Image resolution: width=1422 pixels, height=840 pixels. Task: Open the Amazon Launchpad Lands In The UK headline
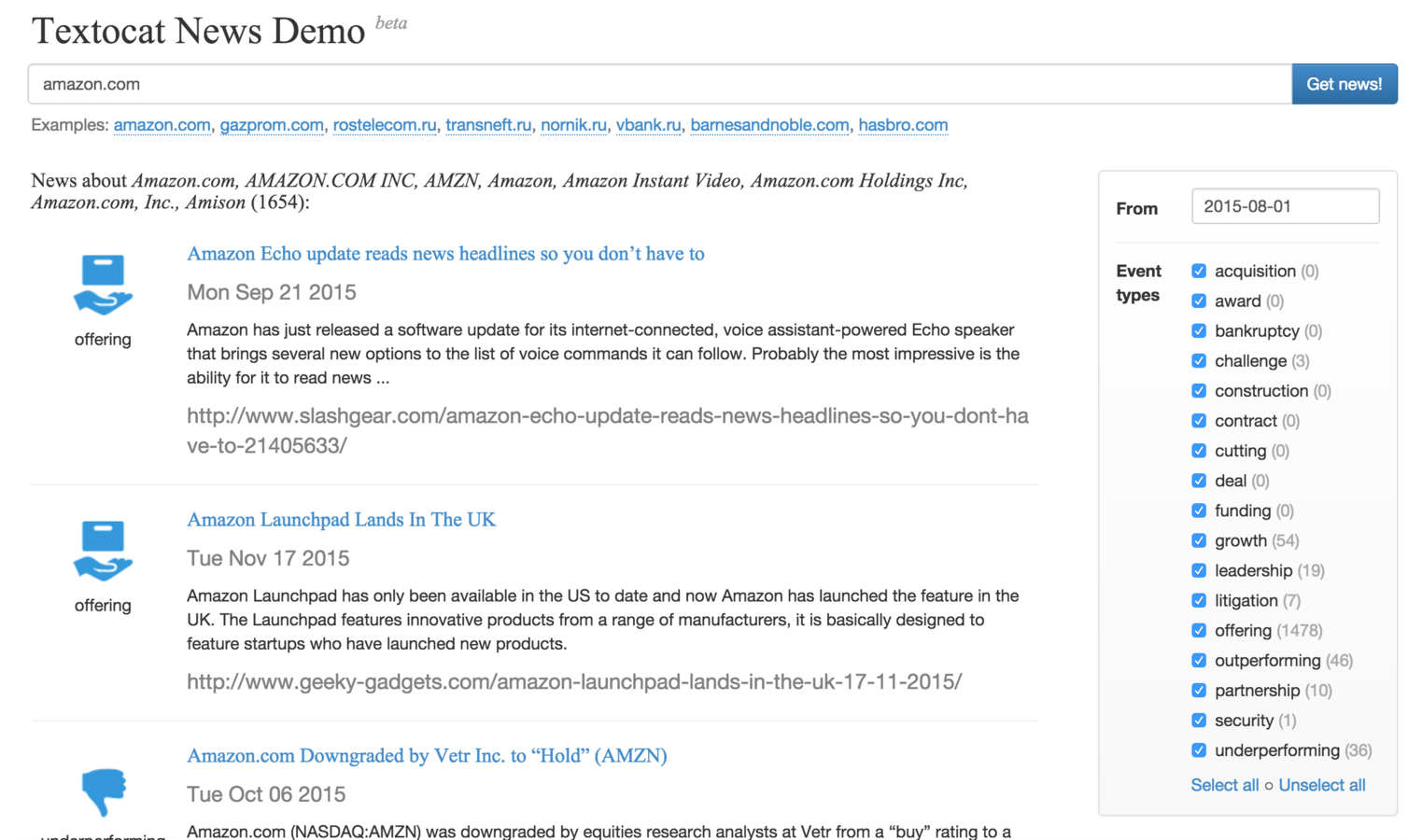pos(341,520)
